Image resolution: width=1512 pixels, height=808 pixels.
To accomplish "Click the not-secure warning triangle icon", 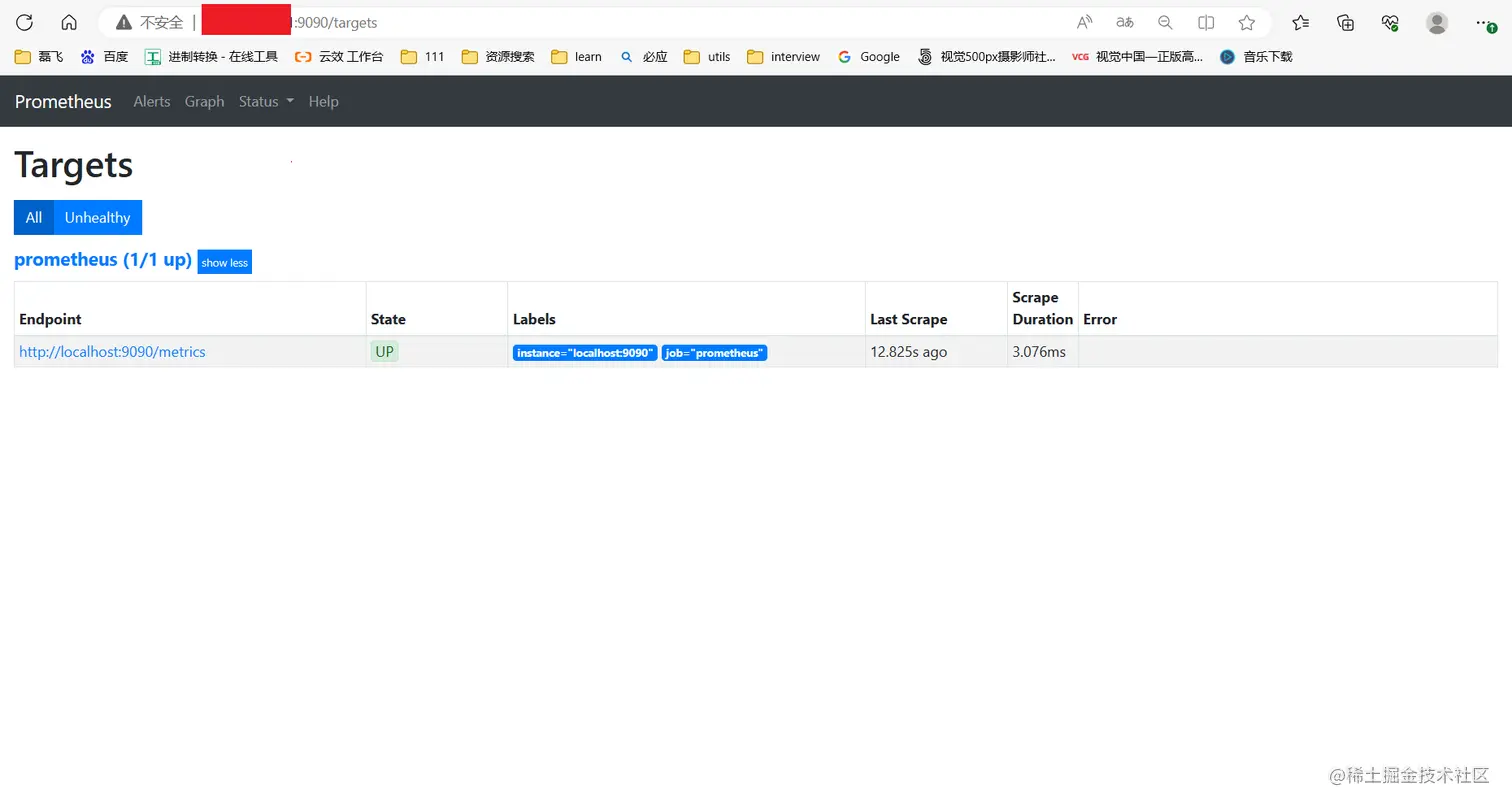I will click(124, 22).
